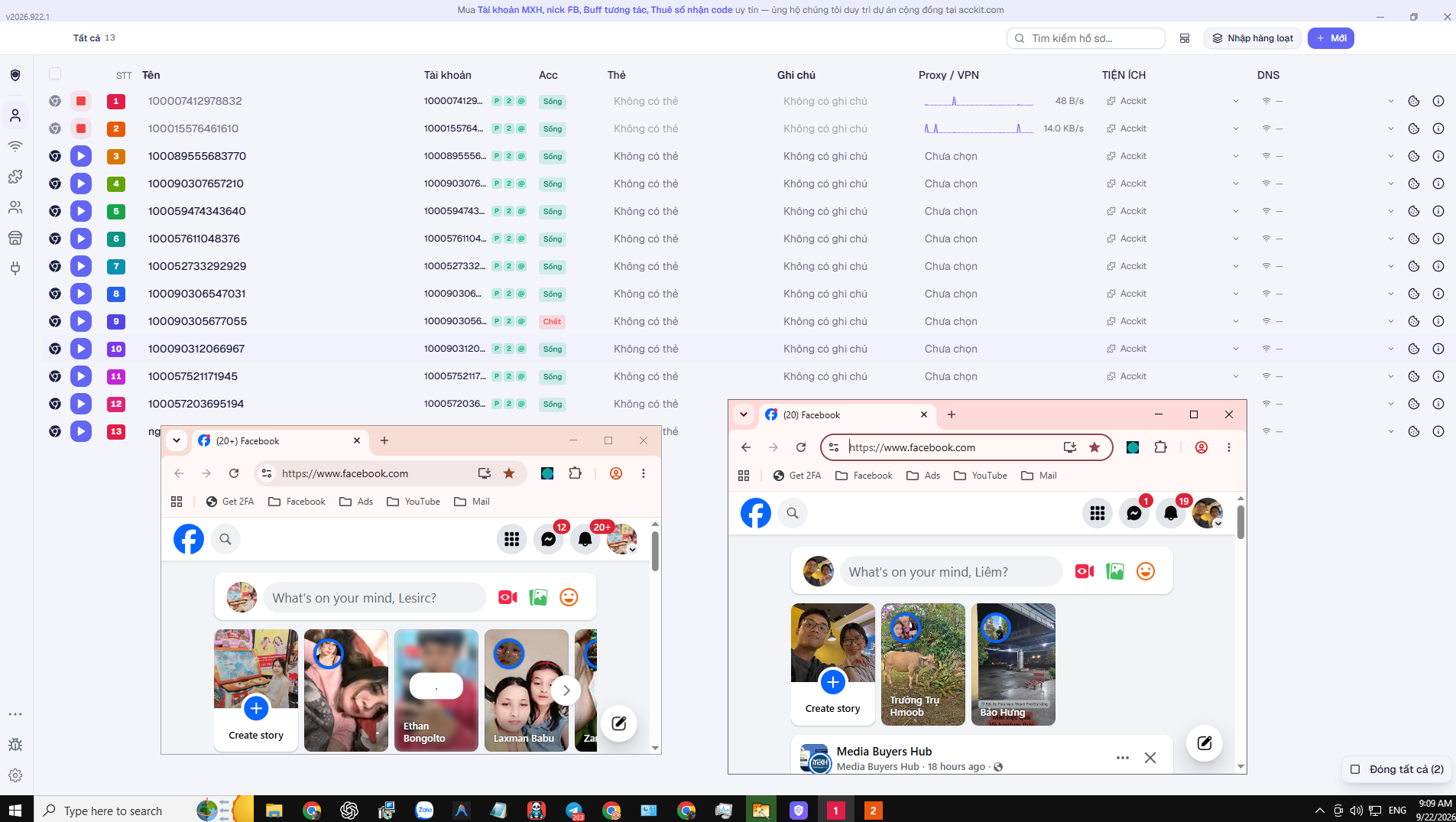Open Zalo from the Windows taskbar
1456x822 pixels.
tap(424, 810)
